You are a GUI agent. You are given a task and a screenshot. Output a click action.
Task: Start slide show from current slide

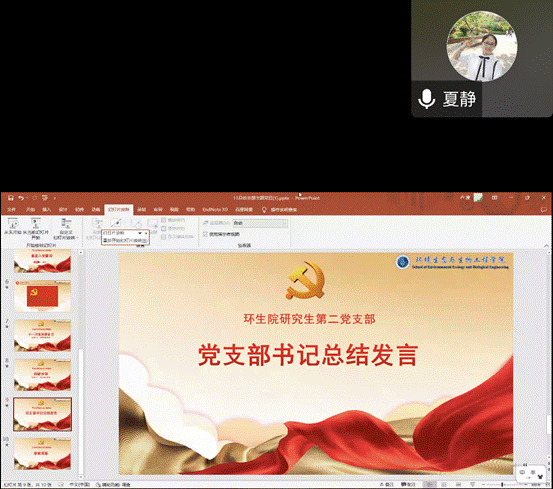(x=36, y=228)
